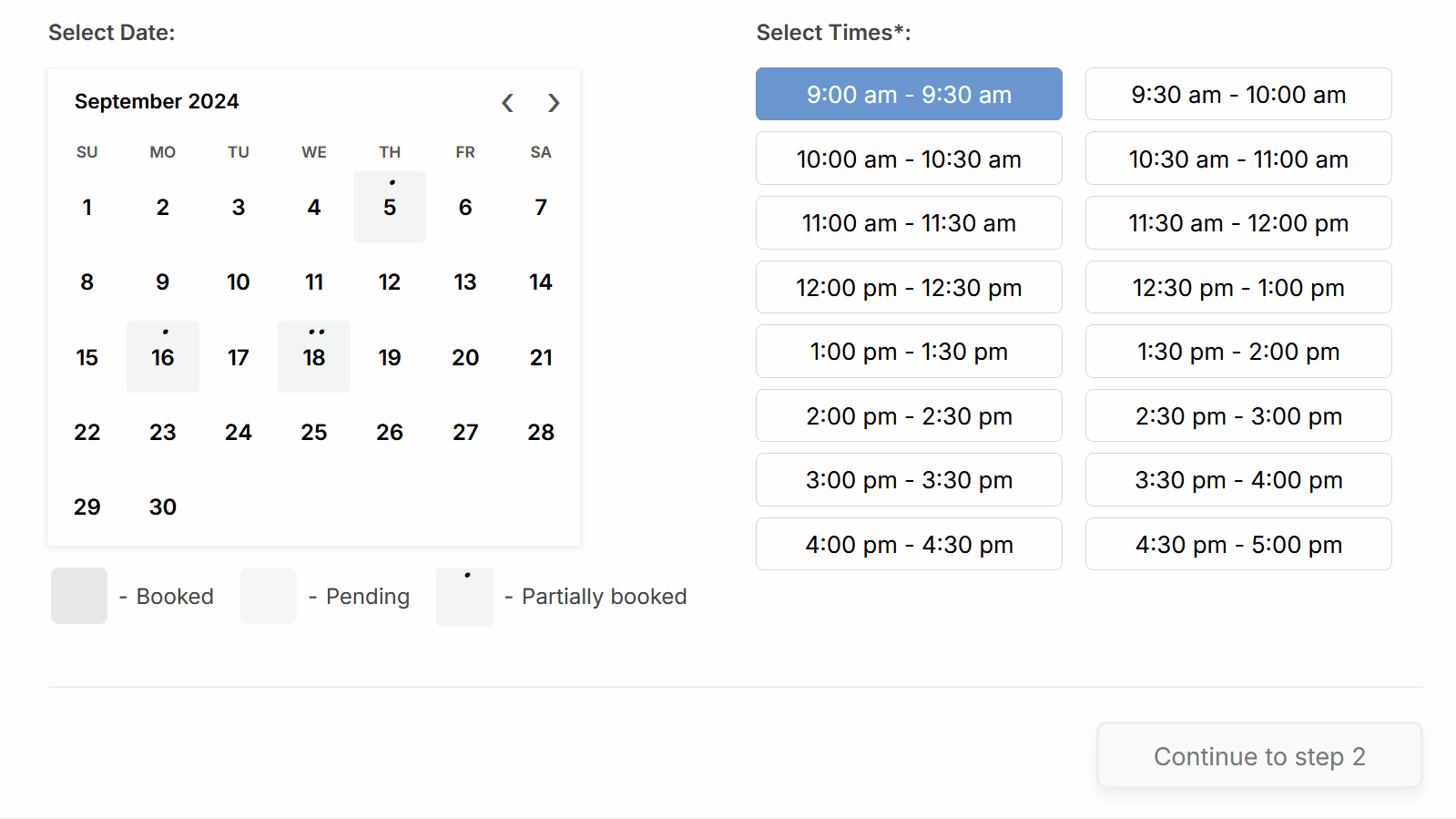Select the 3:30 pm - 4:00 pm slot
Image resolution: width=1456 pixels, height=819 pixels.
pos(1238,480)
